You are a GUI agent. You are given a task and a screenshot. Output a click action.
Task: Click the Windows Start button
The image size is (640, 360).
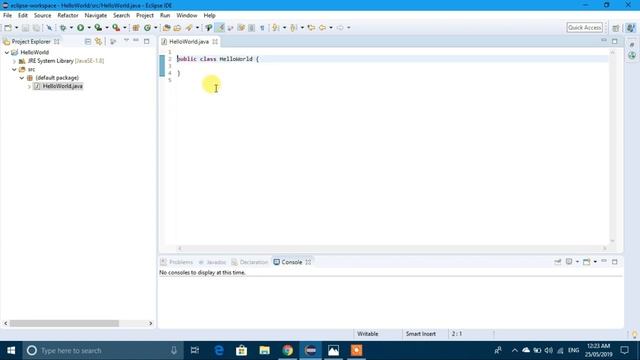tap(11, 351)
